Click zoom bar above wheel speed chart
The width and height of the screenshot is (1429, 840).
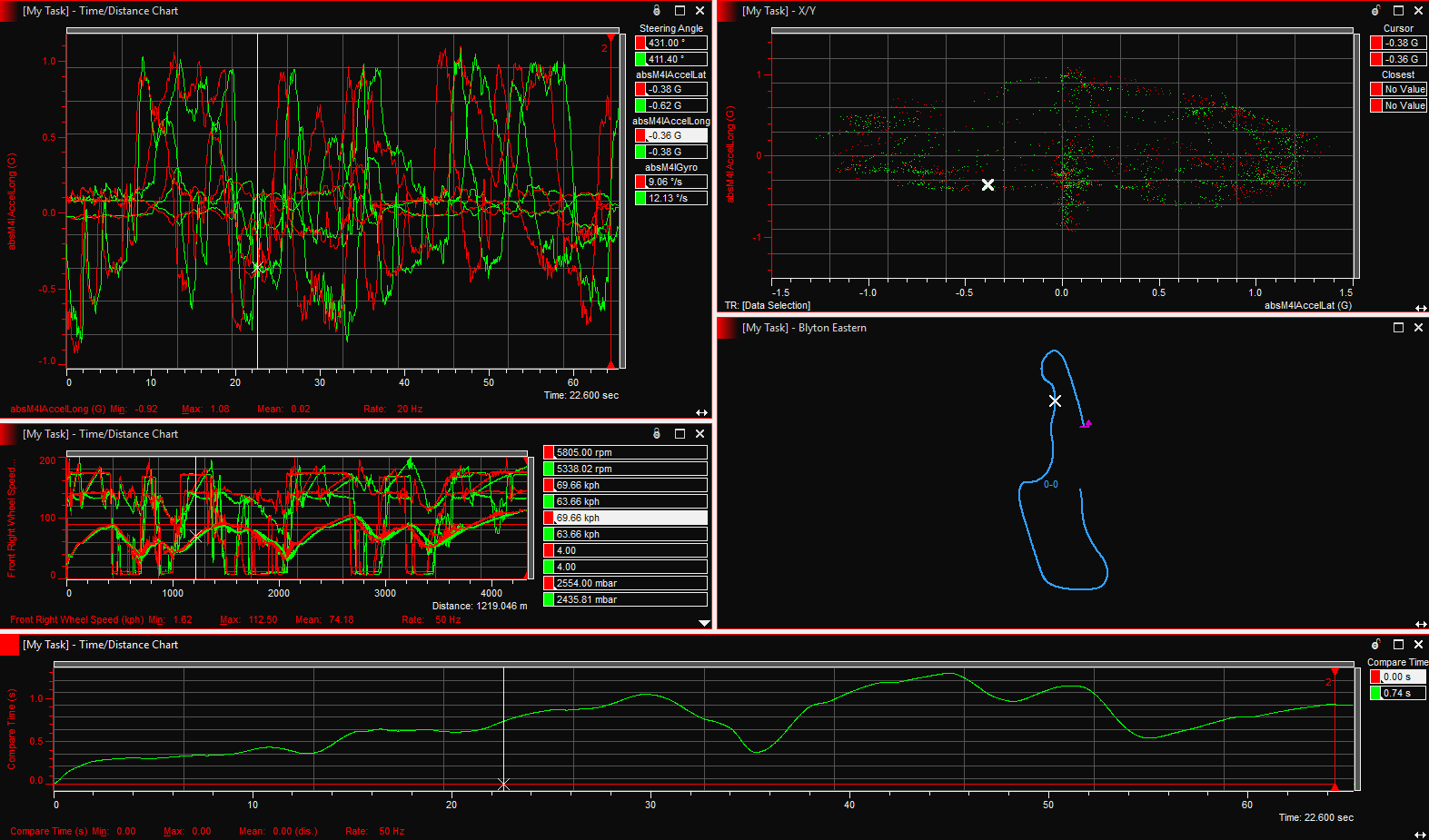pos(296,453)
